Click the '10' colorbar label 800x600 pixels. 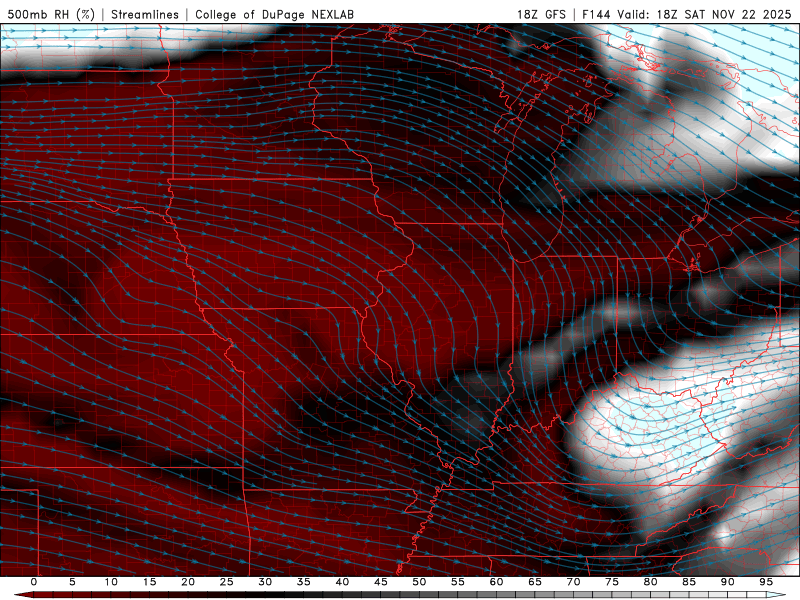click(x=111, y=582)
